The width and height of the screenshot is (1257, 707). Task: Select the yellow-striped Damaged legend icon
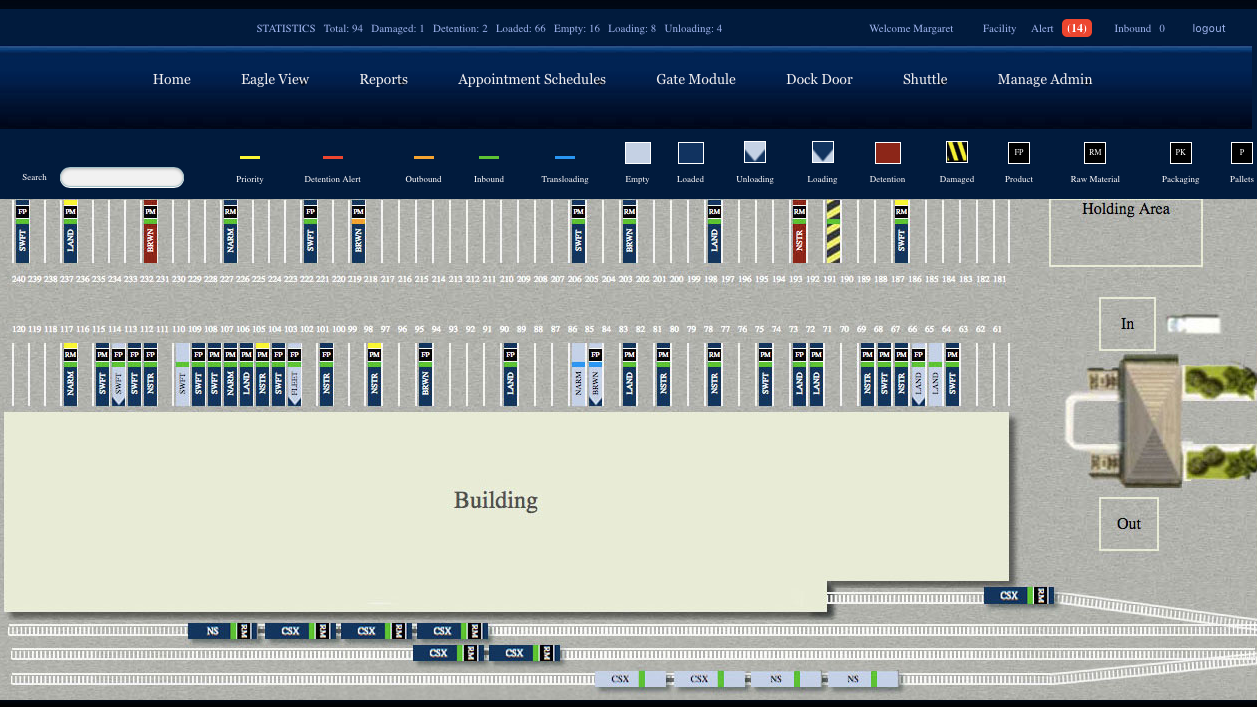point(956,153)
